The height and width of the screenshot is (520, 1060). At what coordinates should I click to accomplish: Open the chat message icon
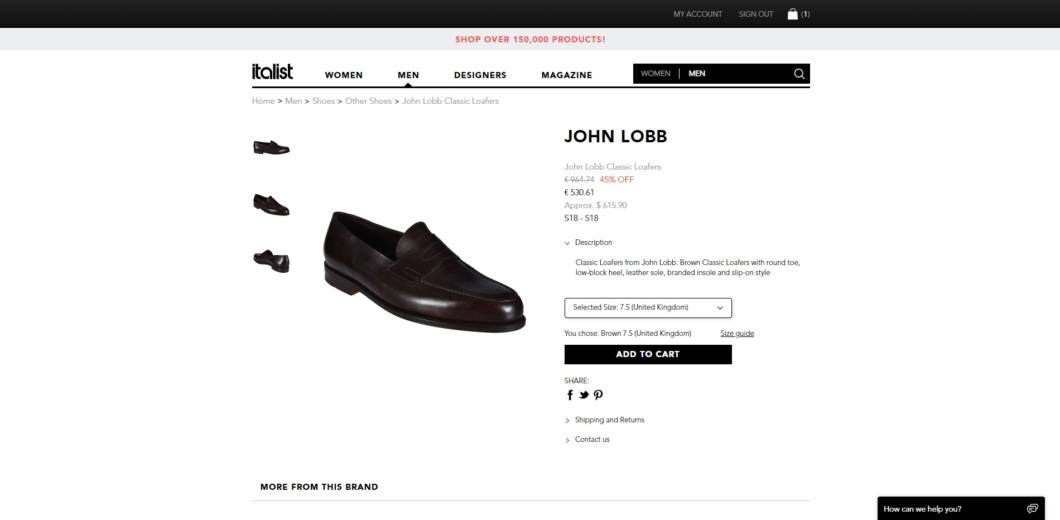pos(1032,509)
